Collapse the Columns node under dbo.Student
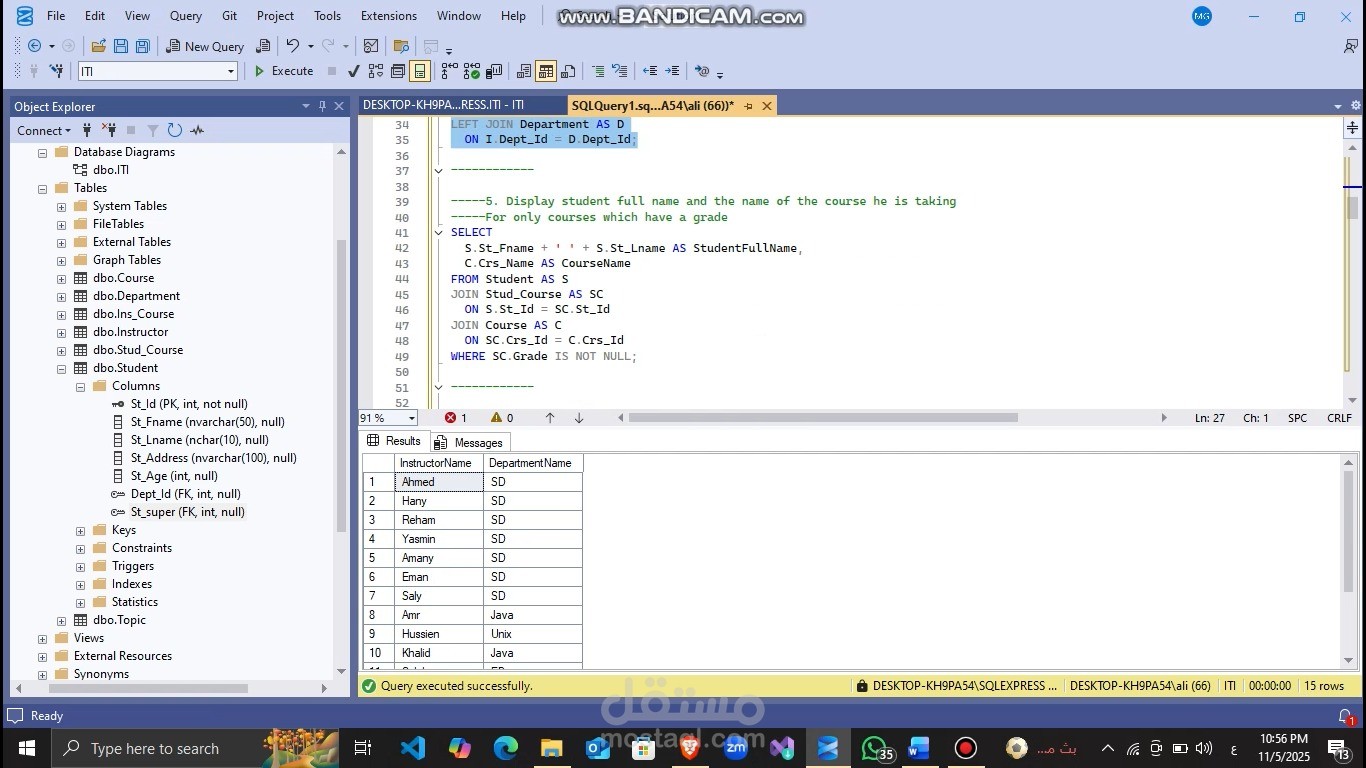1366x768 pixels. 79,385
